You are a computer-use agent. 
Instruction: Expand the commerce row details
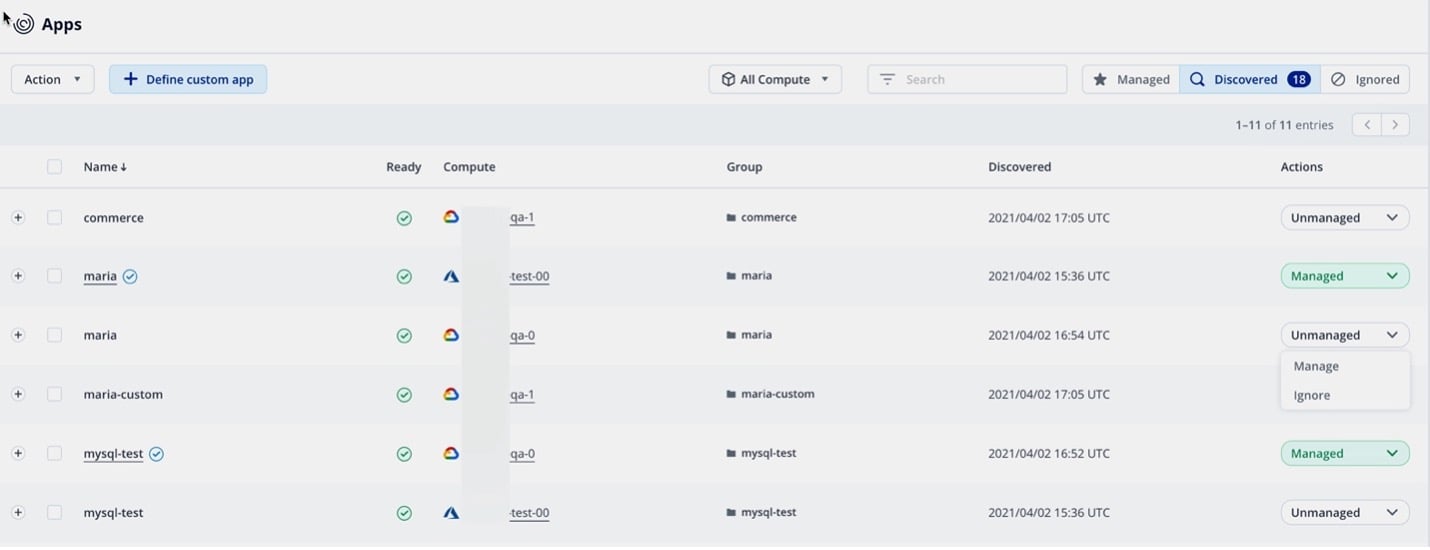pos(18,218)
